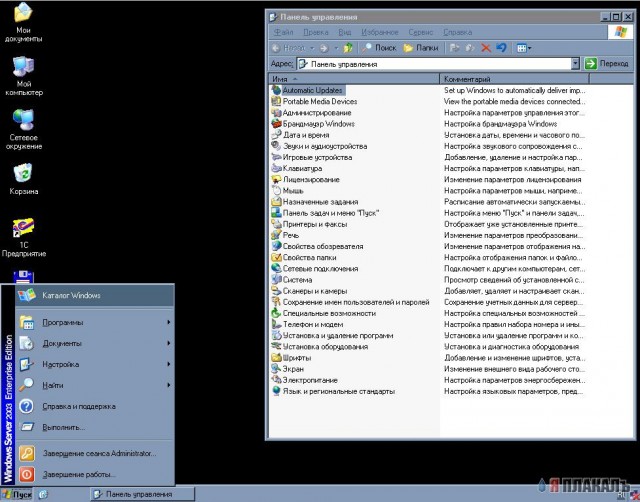Select Мой компьютер desktop icon
The height and width of the screenshot is (502, 640).
[24, 77]
